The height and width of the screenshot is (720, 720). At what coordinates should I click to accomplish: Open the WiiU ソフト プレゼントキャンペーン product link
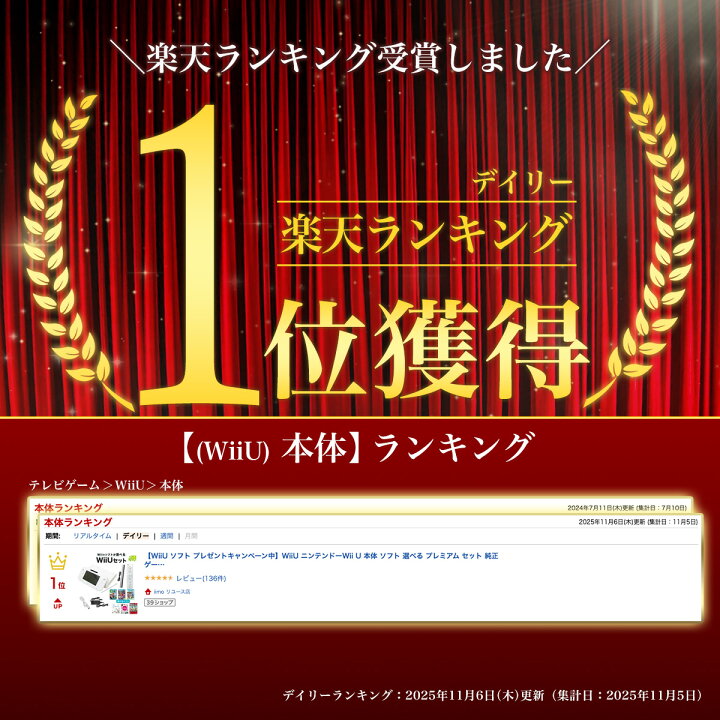[x=321, y=560]
